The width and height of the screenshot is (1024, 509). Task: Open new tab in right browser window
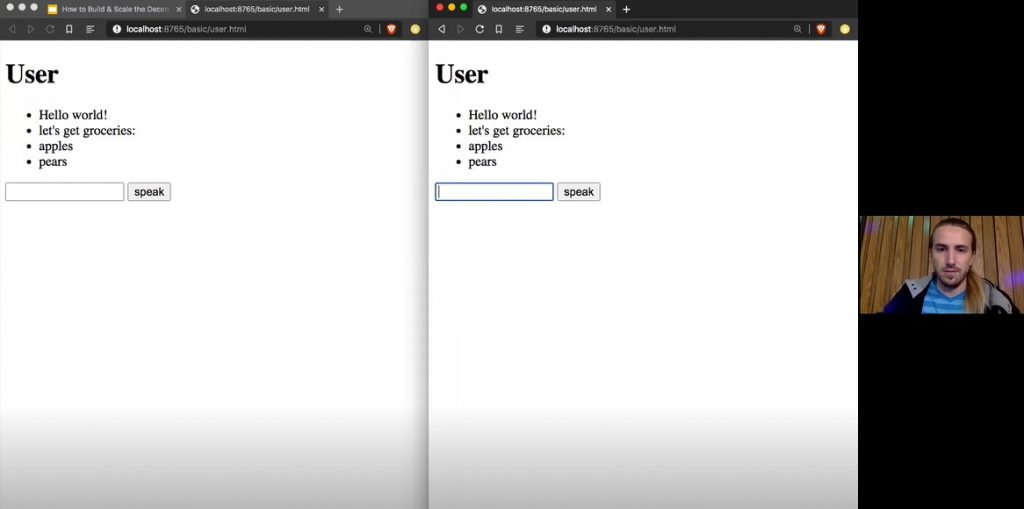(626, 9)
